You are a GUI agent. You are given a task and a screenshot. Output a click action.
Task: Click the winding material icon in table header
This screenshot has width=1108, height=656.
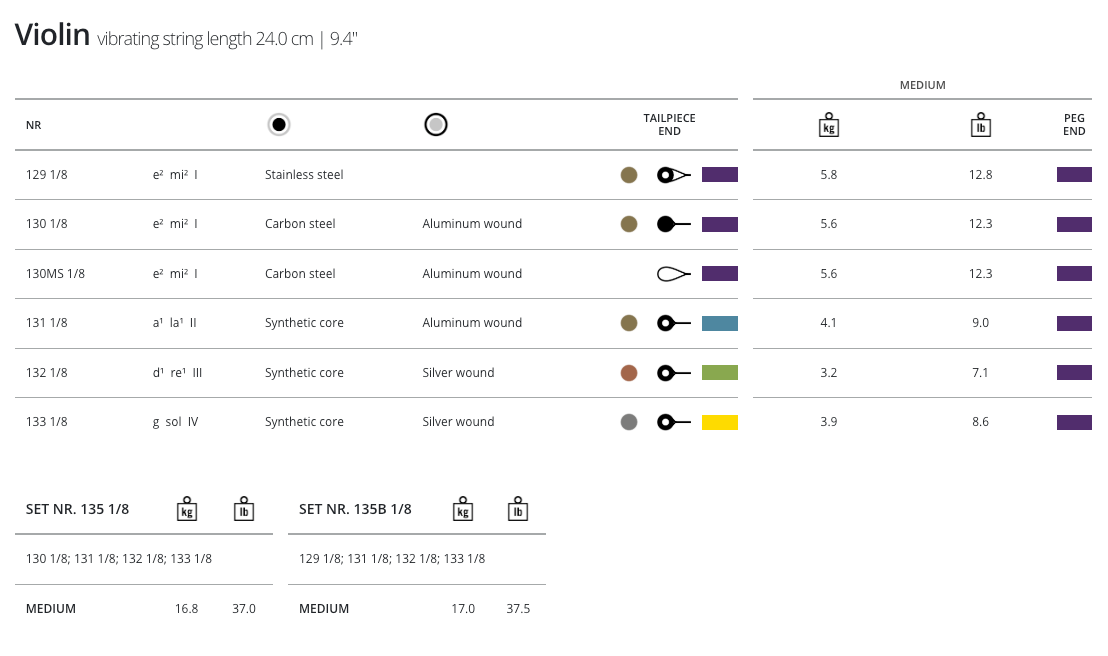click(x=435, y=125)
